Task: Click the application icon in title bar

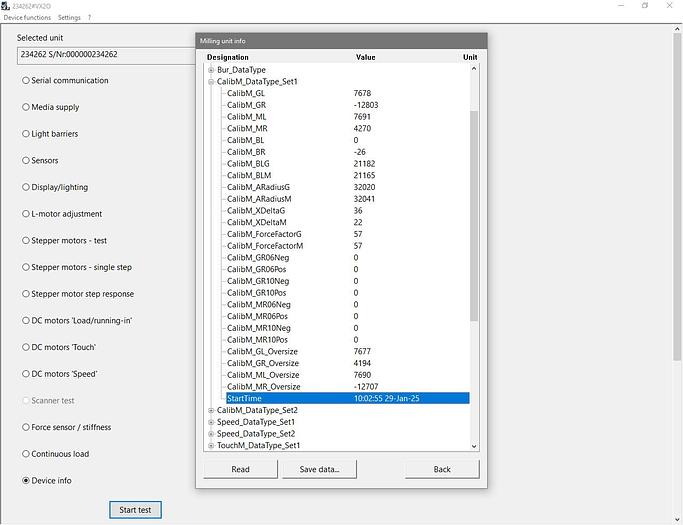Action: click(5, 5)
